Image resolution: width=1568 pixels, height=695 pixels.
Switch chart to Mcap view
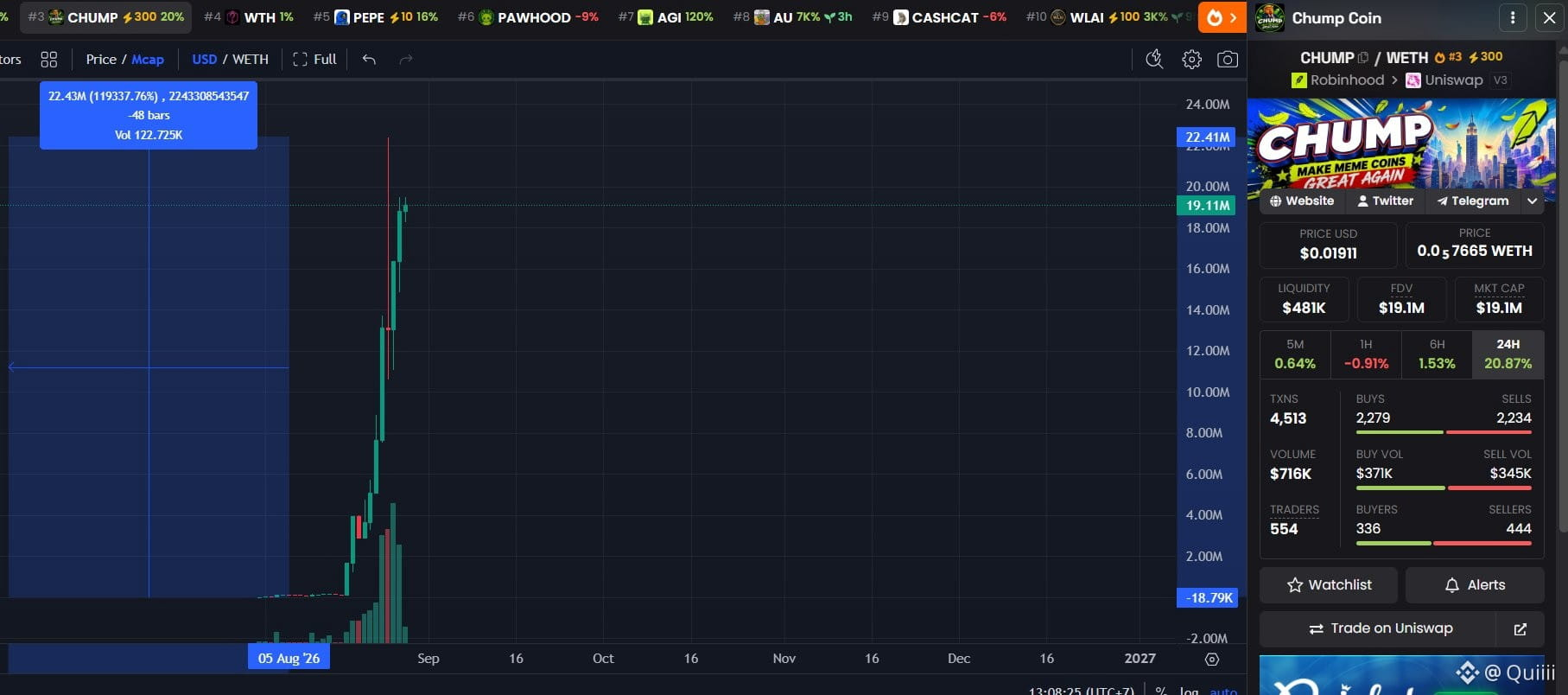coord(148,59)
